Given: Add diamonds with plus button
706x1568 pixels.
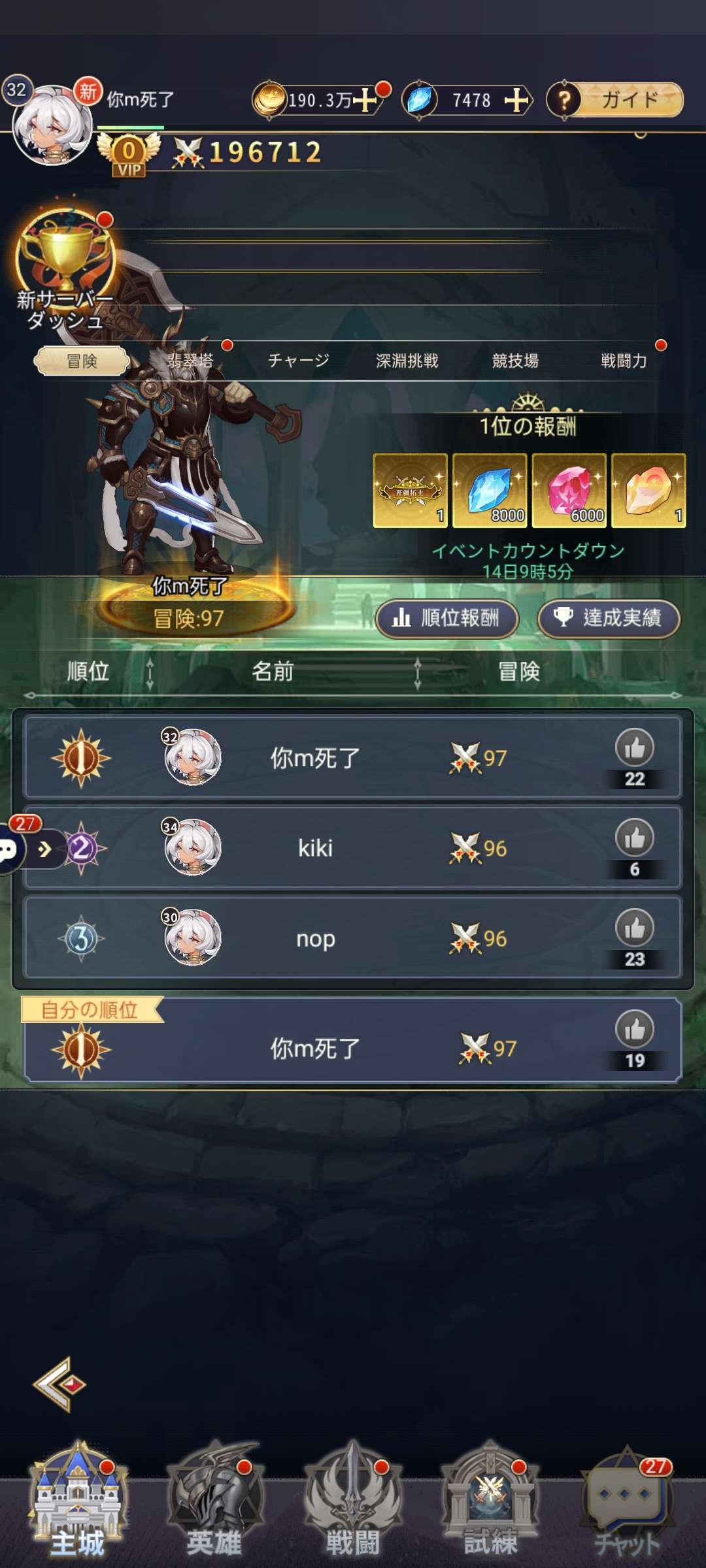Looking at the screenshot, I should point(516,100).
